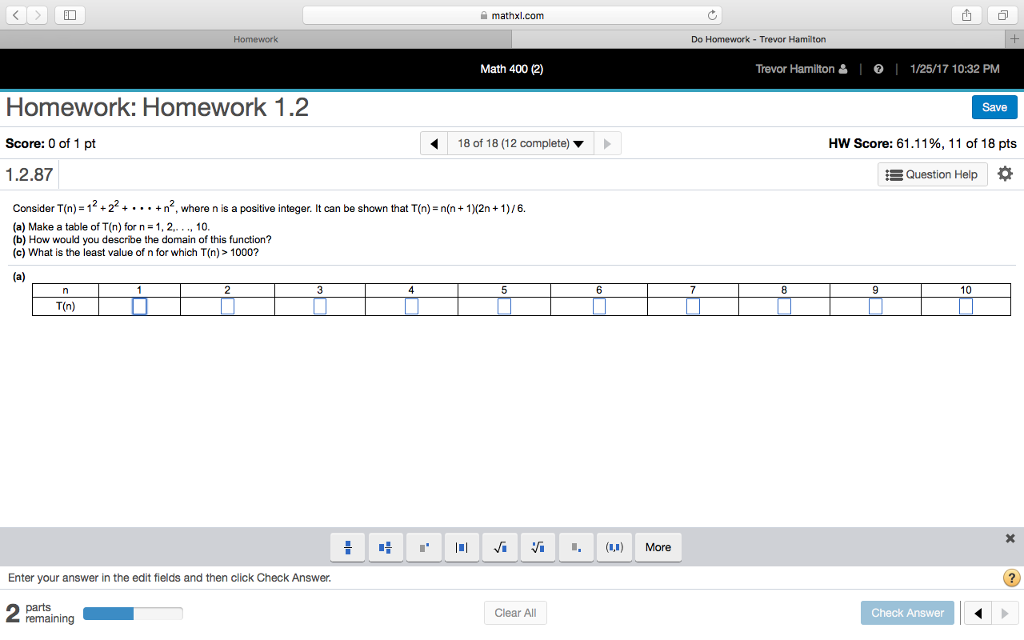Click the Check Answer button
Viewport: 1024px width, 640px height.
click(x=907, y=612)
